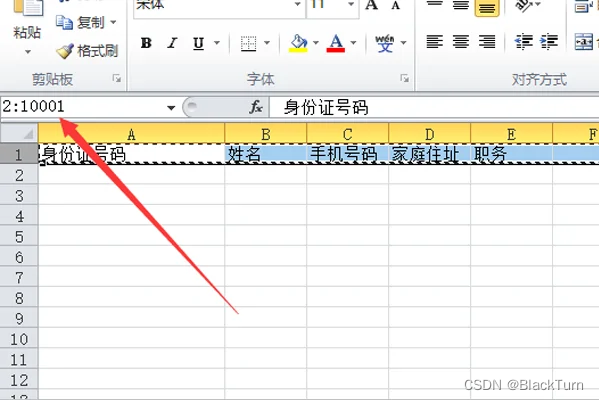Expand the Copy (复制) dropdown arrow

click(x=113, y=23)
